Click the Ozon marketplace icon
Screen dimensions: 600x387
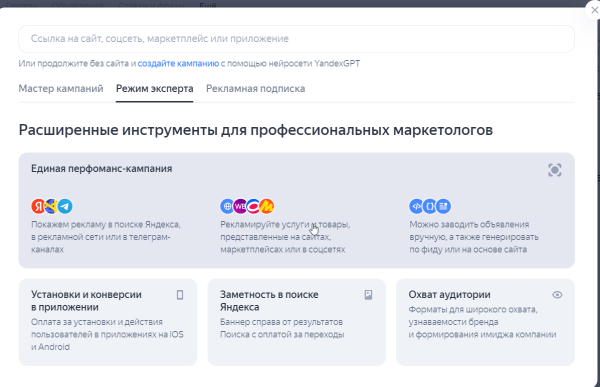(254, 206)
